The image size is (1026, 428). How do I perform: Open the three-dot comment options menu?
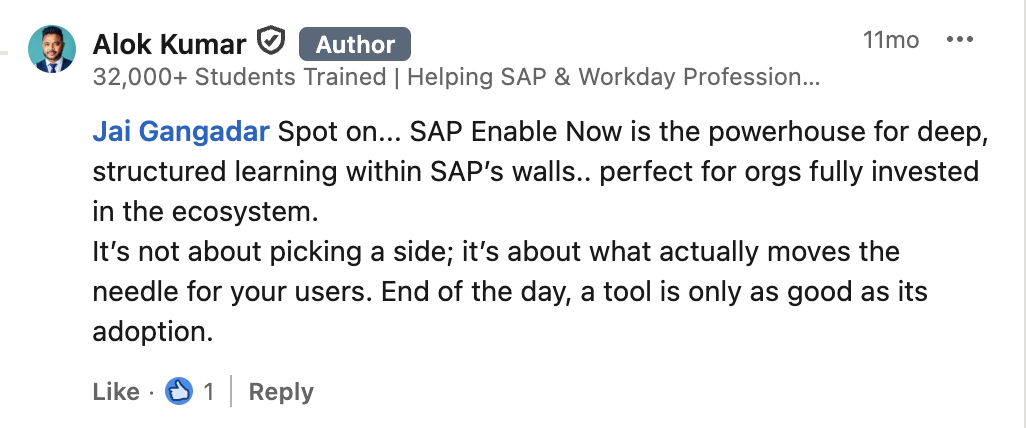(x=959, y=40)
